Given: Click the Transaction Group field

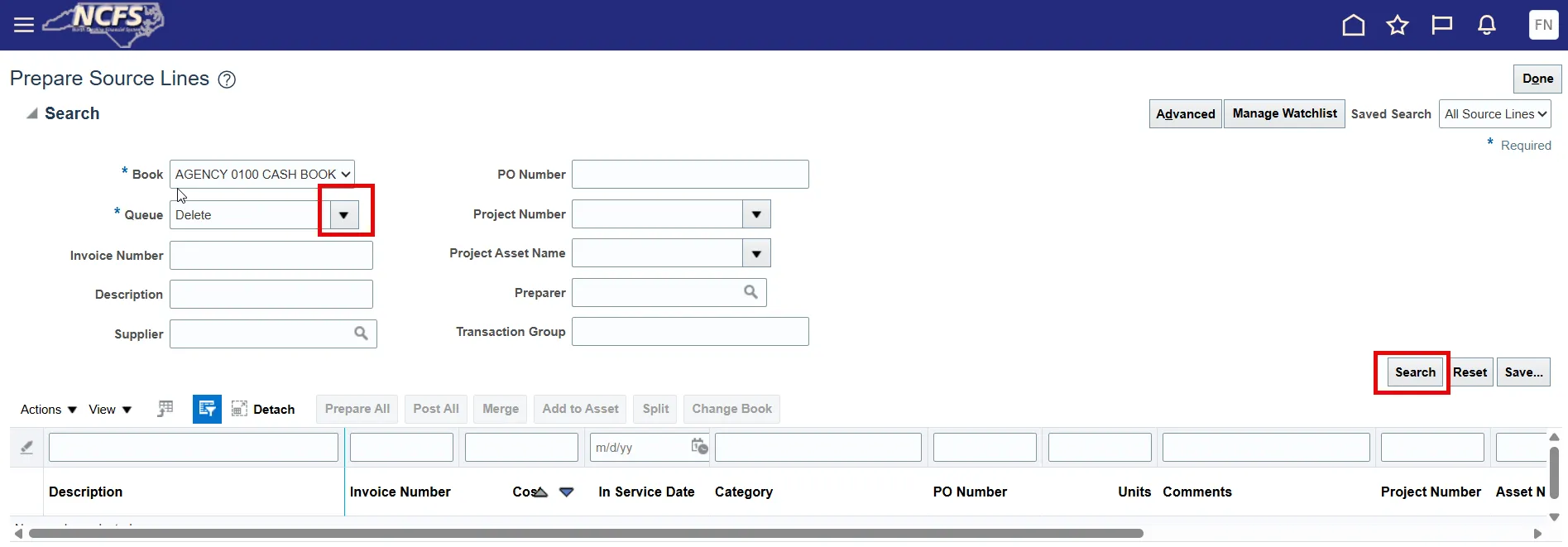Looking at the screenshot, I should coord(690,332).
